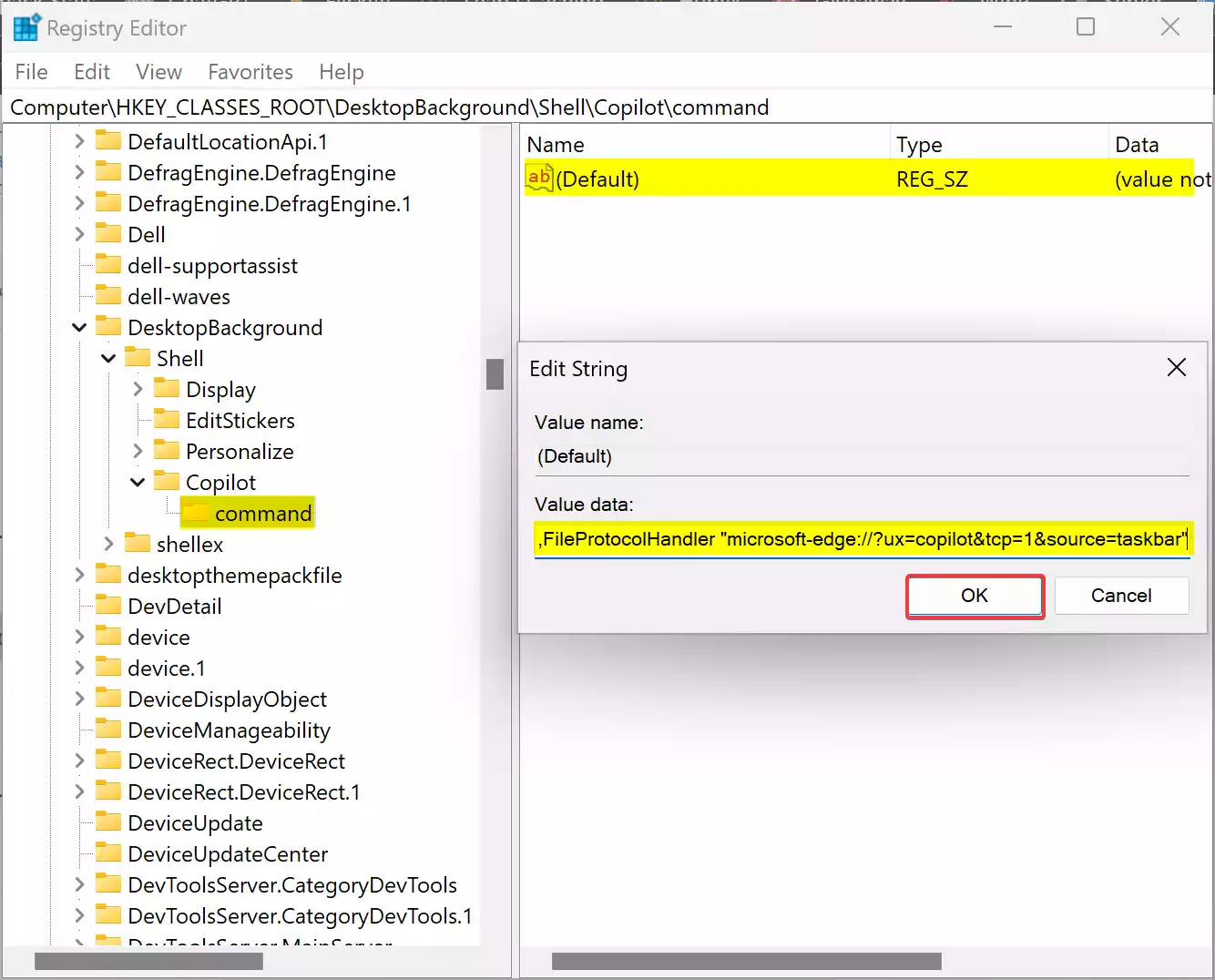Select the DeviceRect.DeviceRect.1 key label

coord(244,792)
